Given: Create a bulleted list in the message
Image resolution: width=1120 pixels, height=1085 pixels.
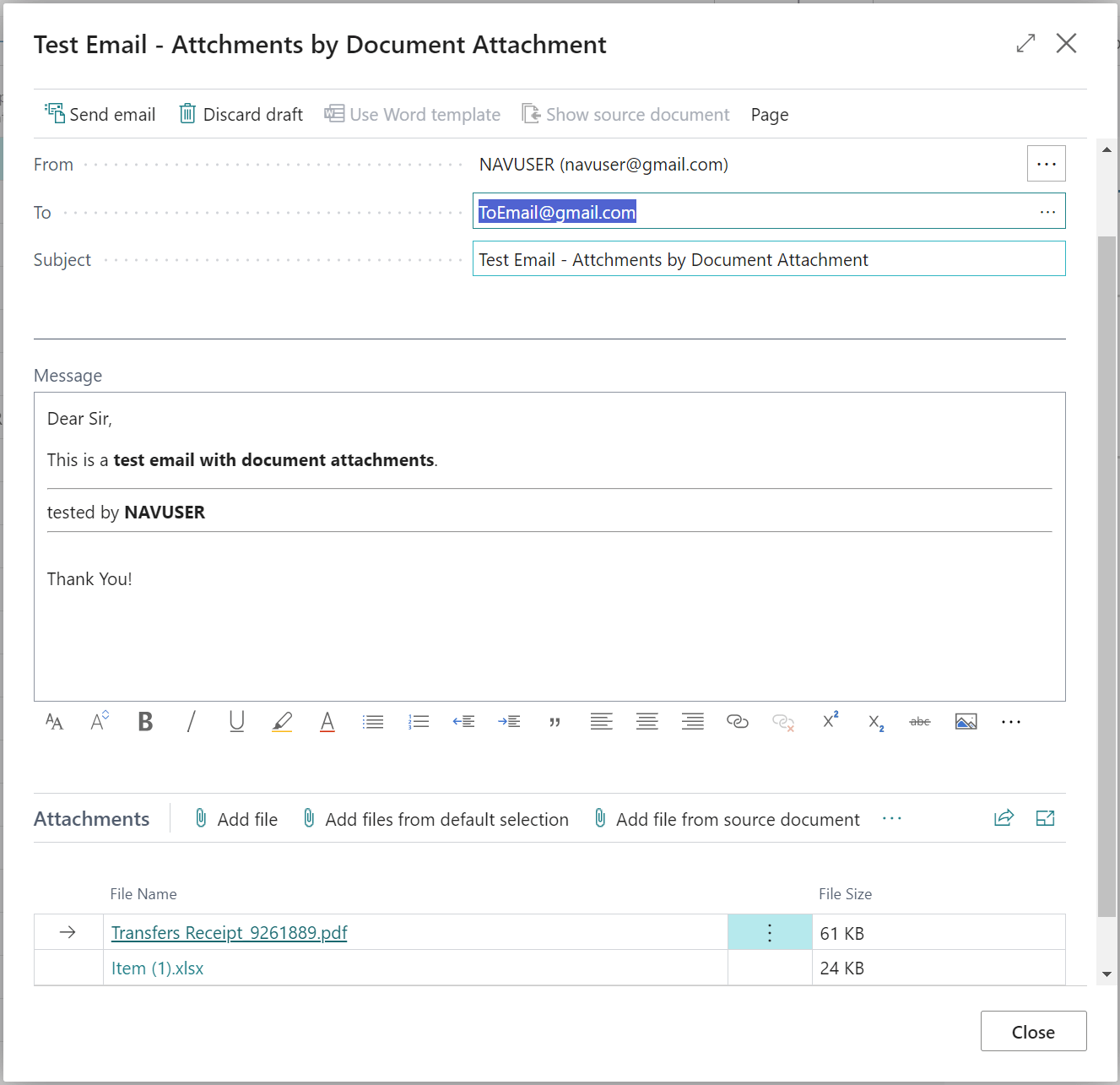Looking at the screenshot, I should (373, 721).
